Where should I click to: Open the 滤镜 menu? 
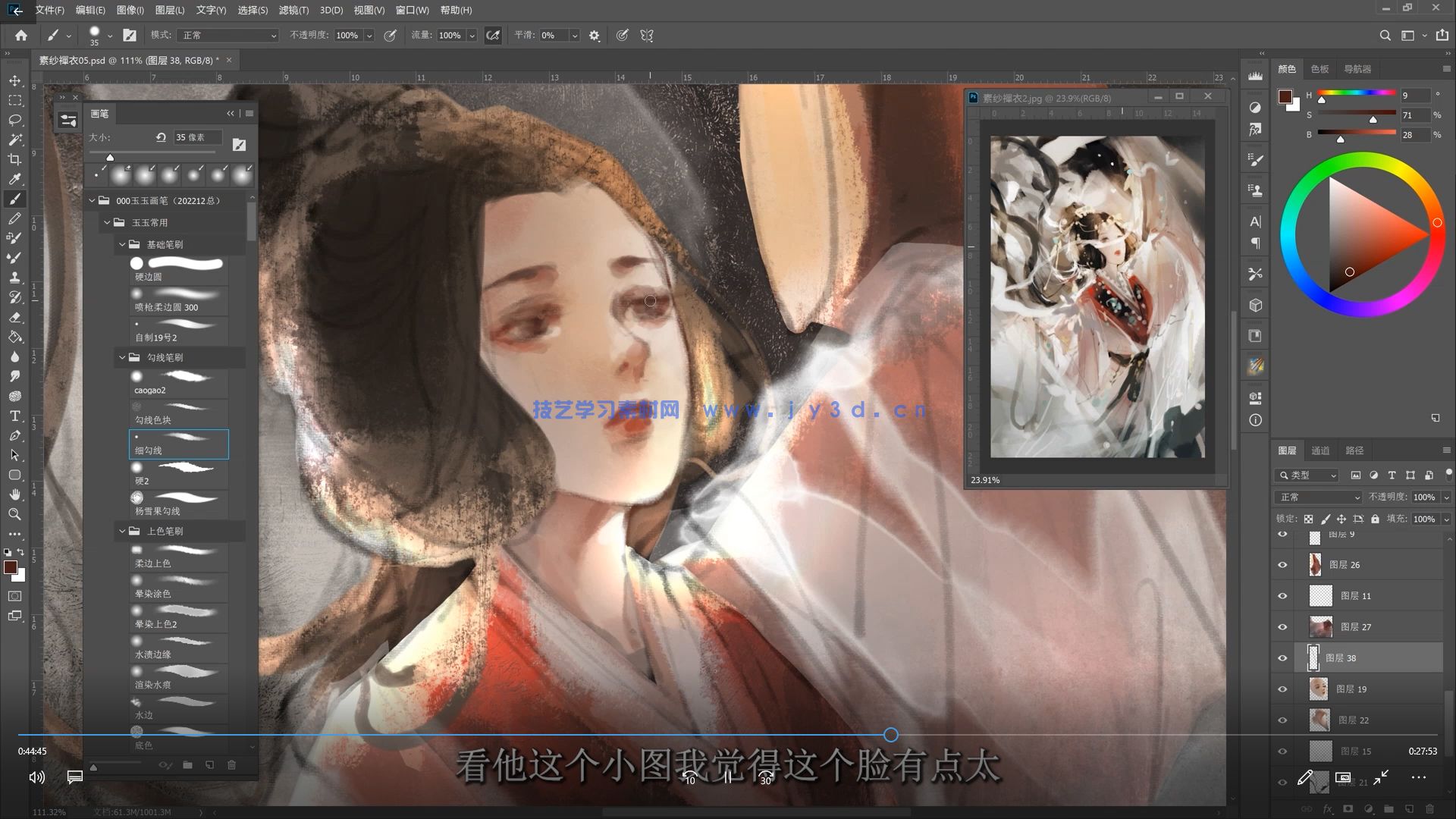point(295,10)
